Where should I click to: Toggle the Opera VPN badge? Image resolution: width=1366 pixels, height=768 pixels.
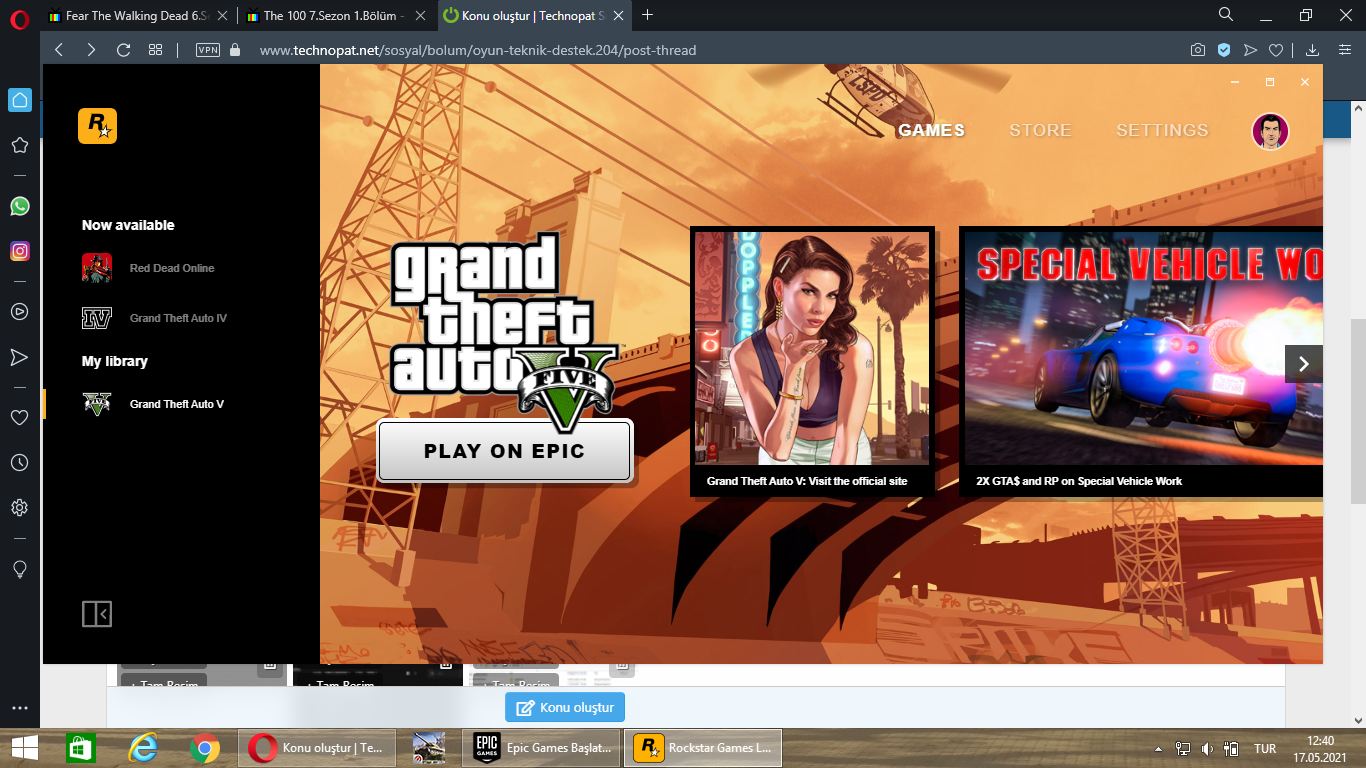pos(208,50)
